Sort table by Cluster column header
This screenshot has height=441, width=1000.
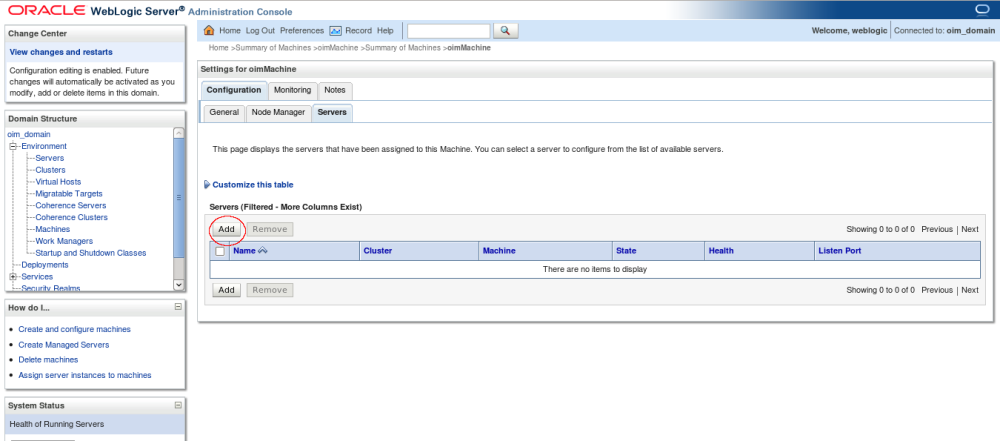378,251
